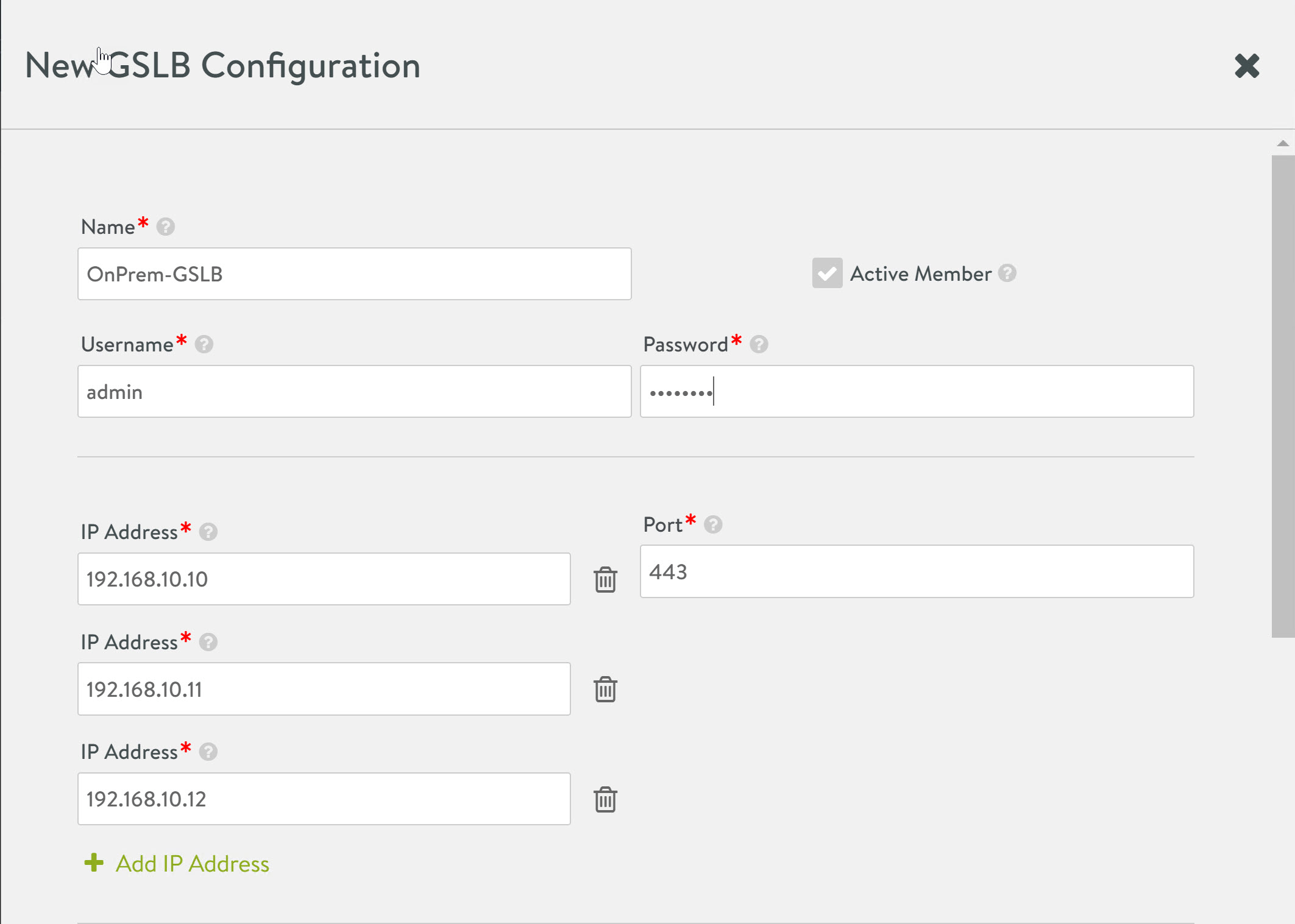
Task: Delete the 192.168.10.10 IP address entry
Action: (605, 579)
